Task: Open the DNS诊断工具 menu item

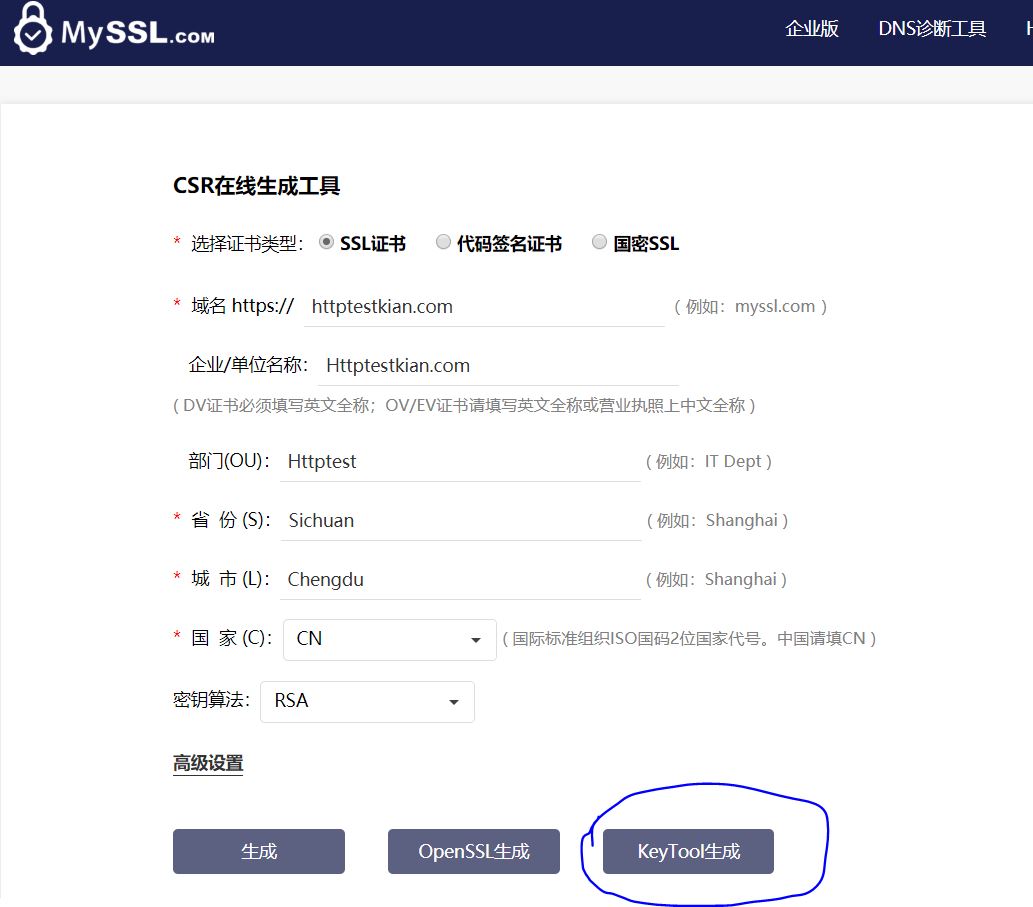Action: 932,29
